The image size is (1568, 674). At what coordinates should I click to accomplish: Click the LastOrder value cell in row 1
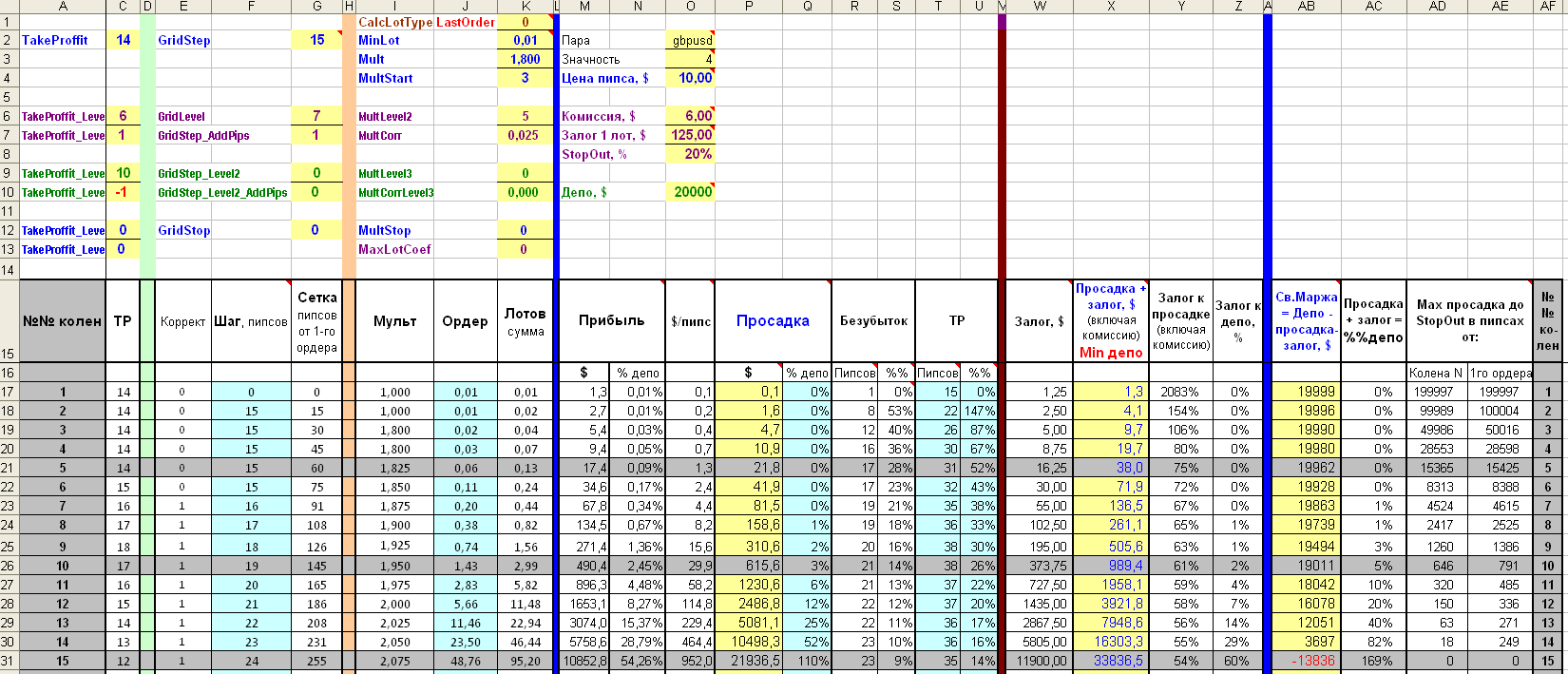tap(525, 22)
